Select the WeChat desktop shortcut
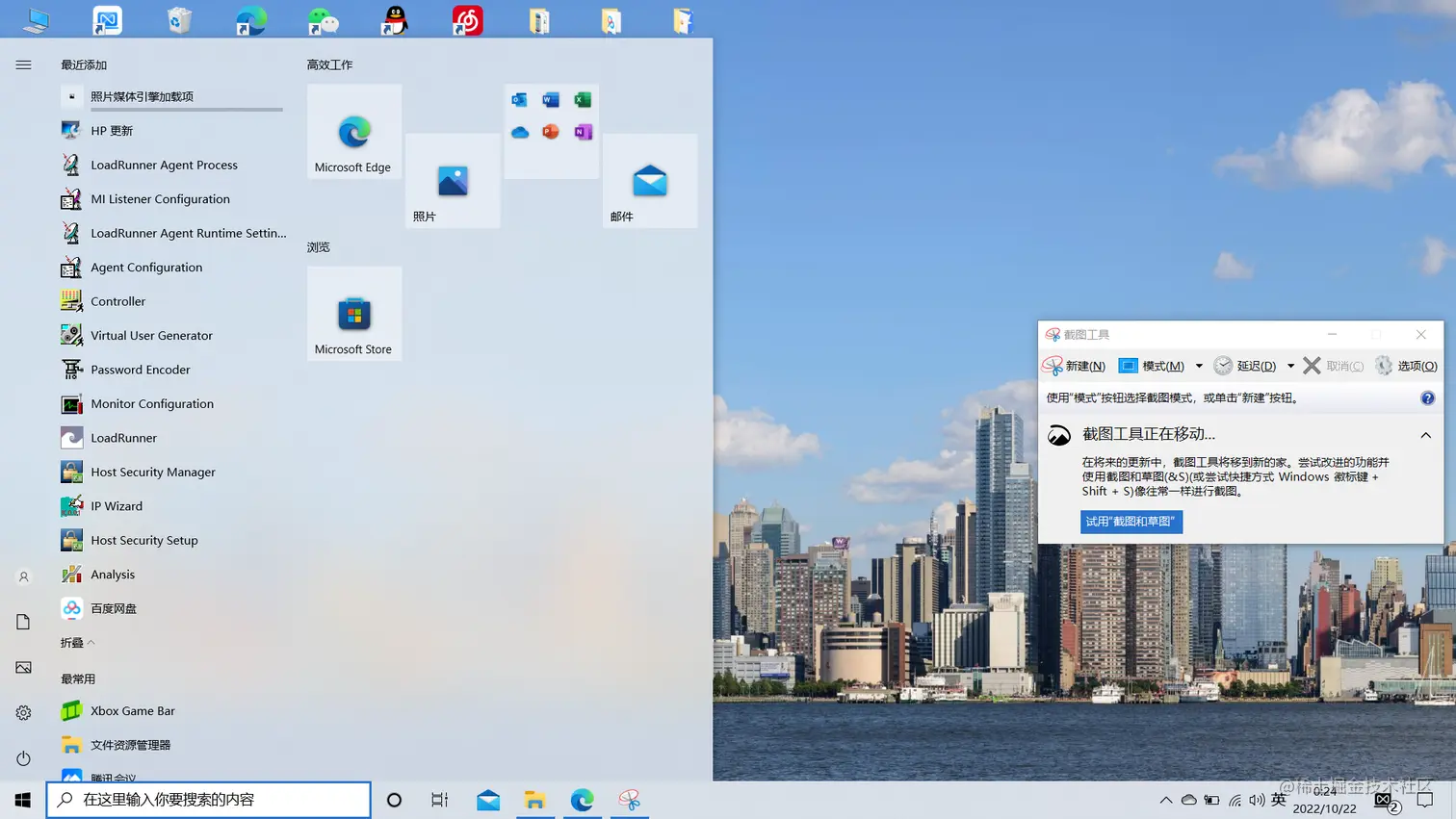 324,20
